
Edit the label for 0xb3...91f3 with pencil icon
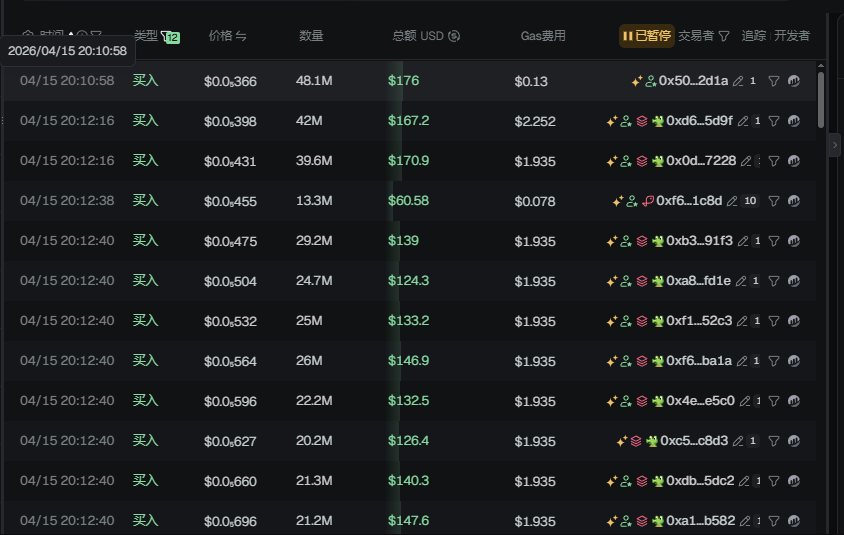[743, 241]
